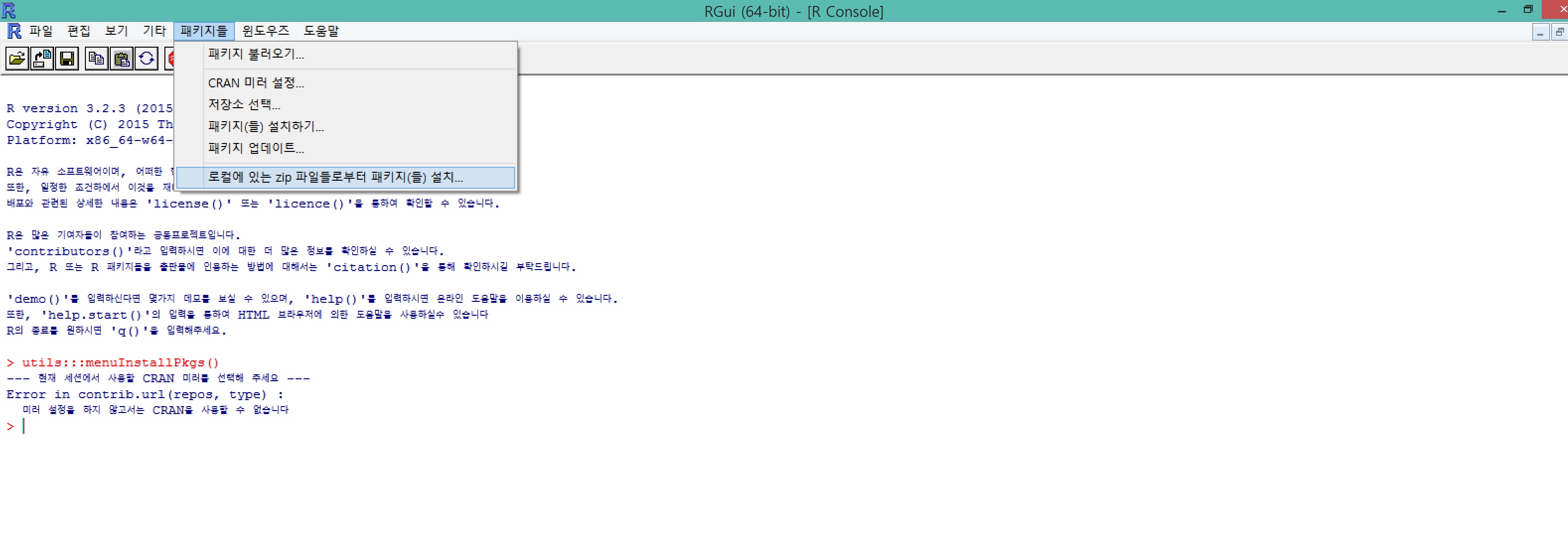The image size is (1568, 559).
Task: Click the line mentioning 'demo()' and 'help()'
Action: tap(312, 299)
